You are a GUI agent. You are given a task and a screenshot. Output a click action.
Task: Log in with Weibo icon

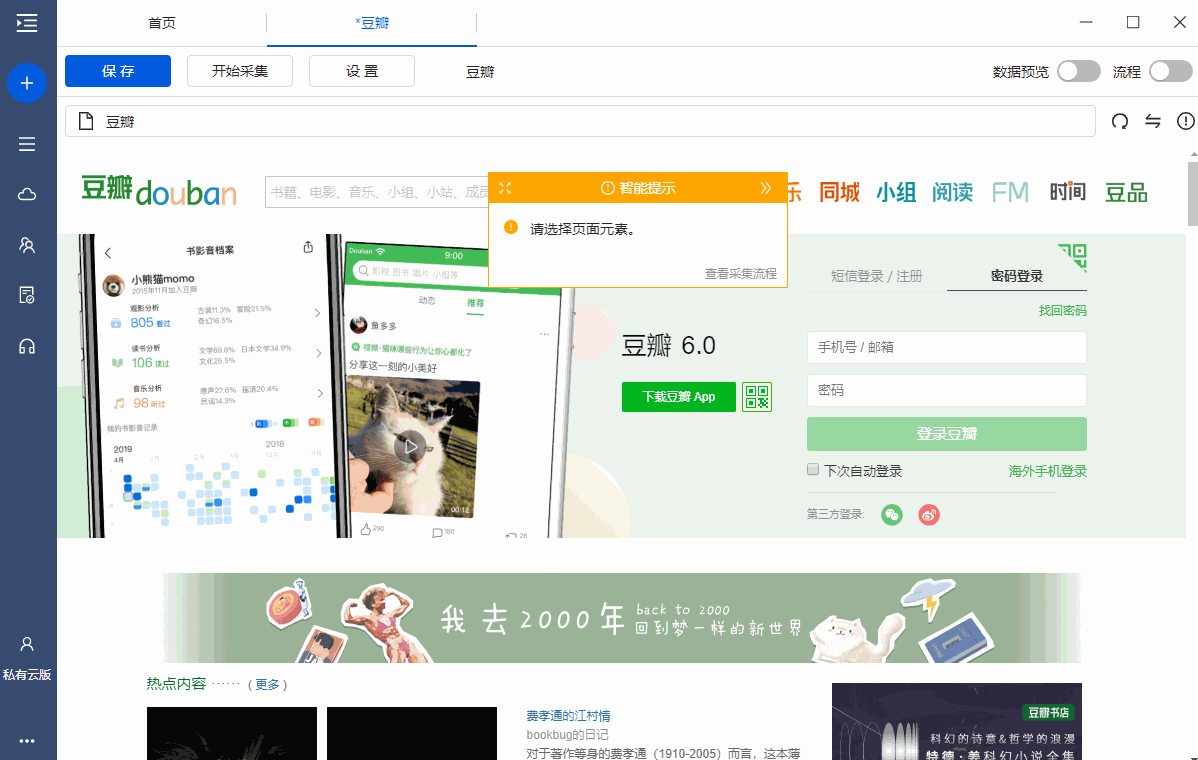pyautogui.click(x=929, y=515)
